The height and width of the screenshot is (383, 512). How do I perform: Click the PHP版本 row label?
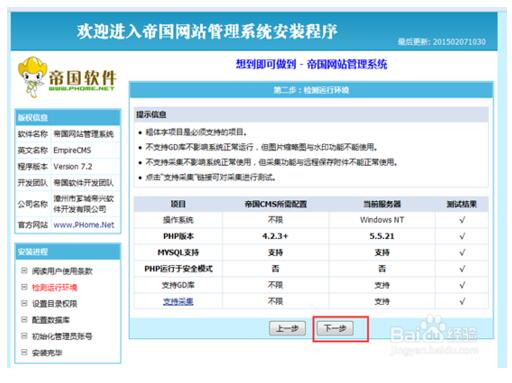point(178,236)
